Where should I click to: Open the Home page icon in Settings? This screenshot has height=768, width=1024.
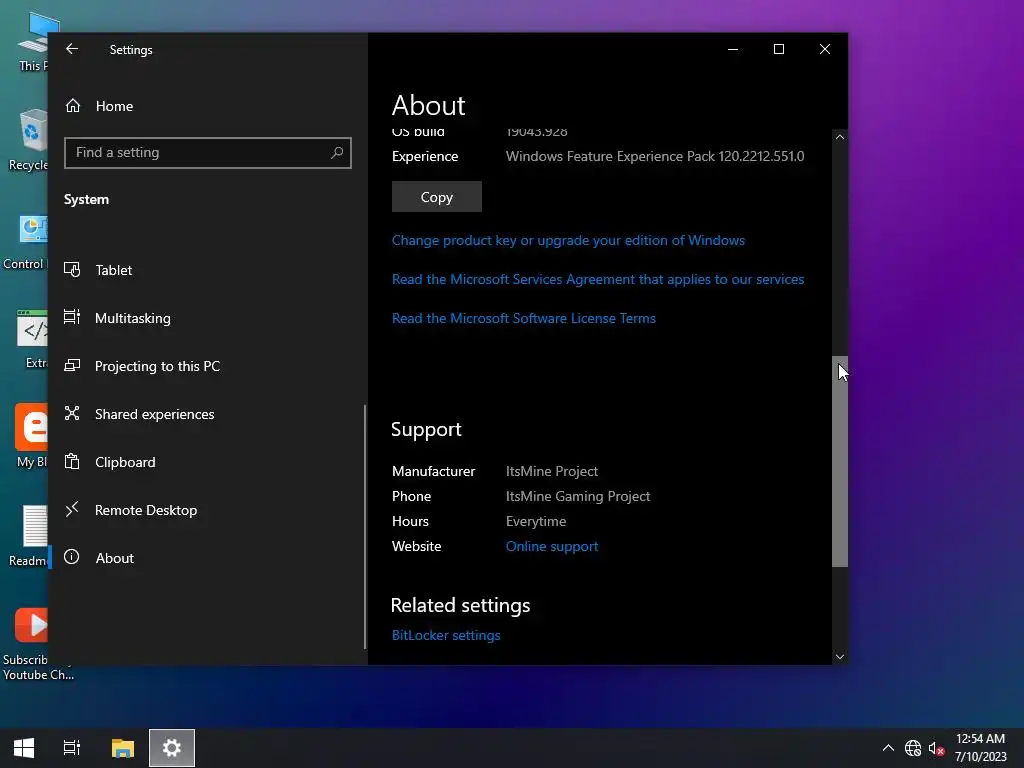[72, 106]
